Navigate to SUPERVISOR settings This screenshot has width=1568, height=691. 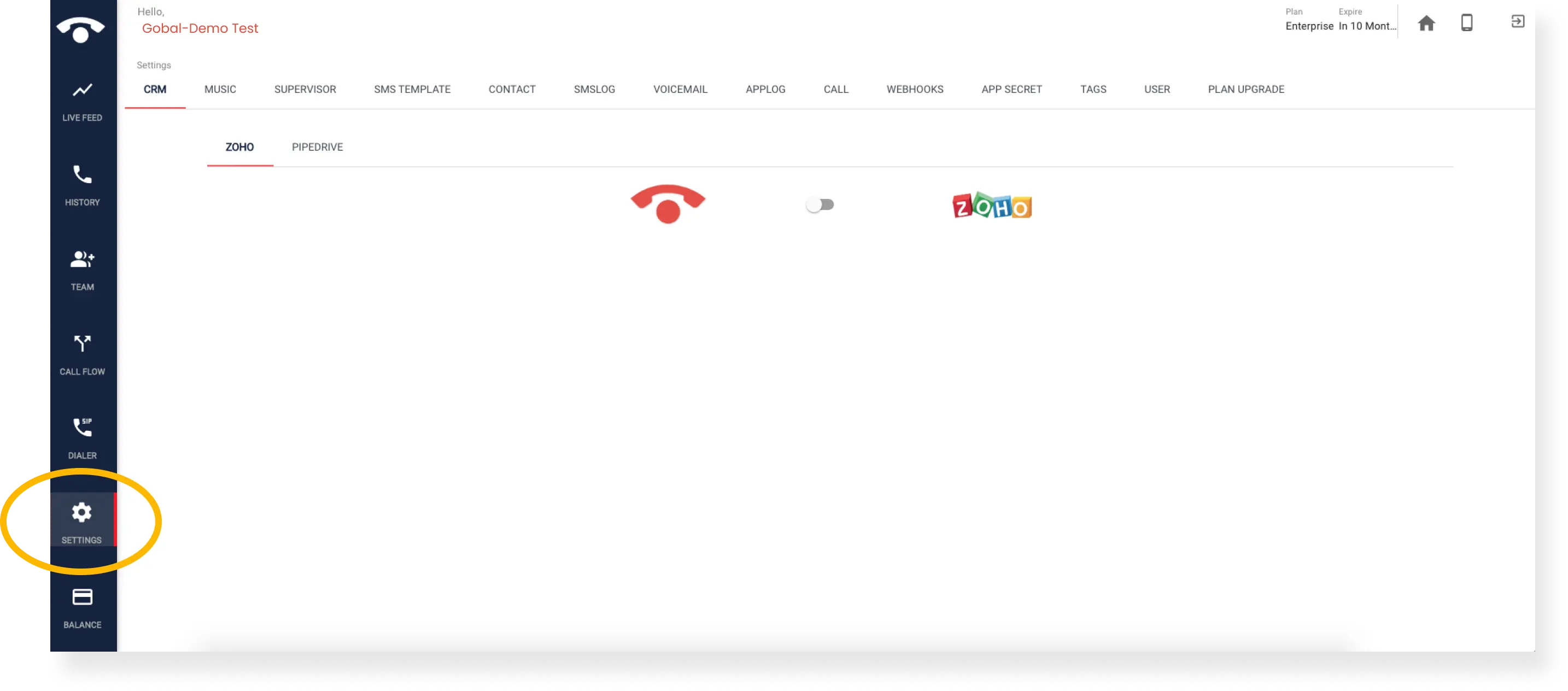[304, 89]
